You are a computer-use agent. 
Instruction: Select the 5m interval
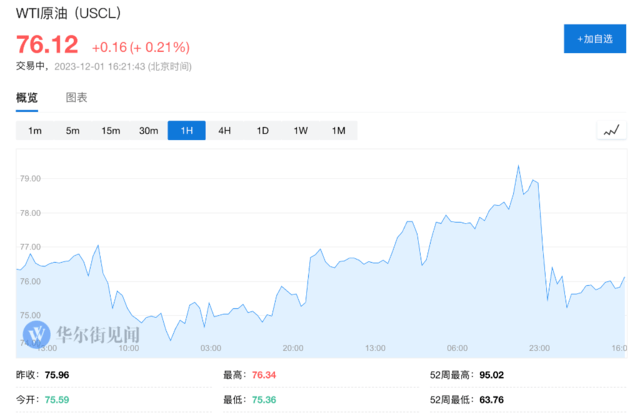(x=73, y=131)
